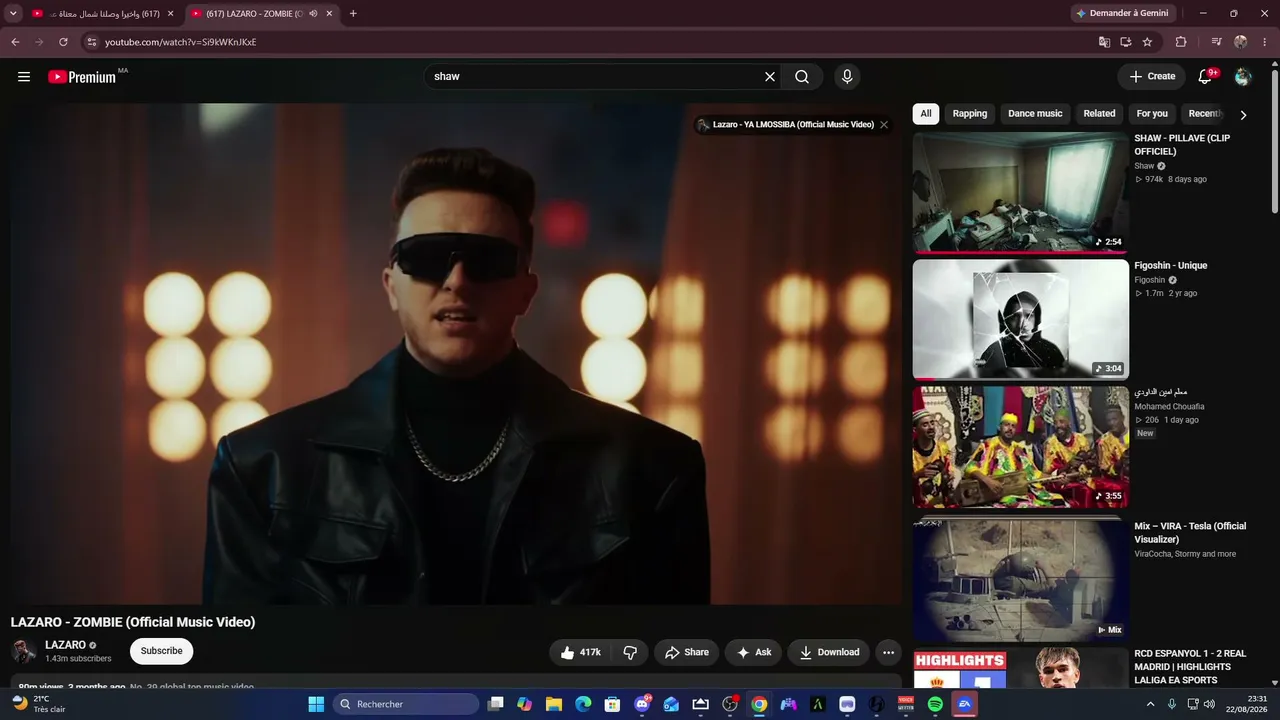1280x720 pixels.
Task: Subscribe to the LAZARO channel
Action: [161, 651]
